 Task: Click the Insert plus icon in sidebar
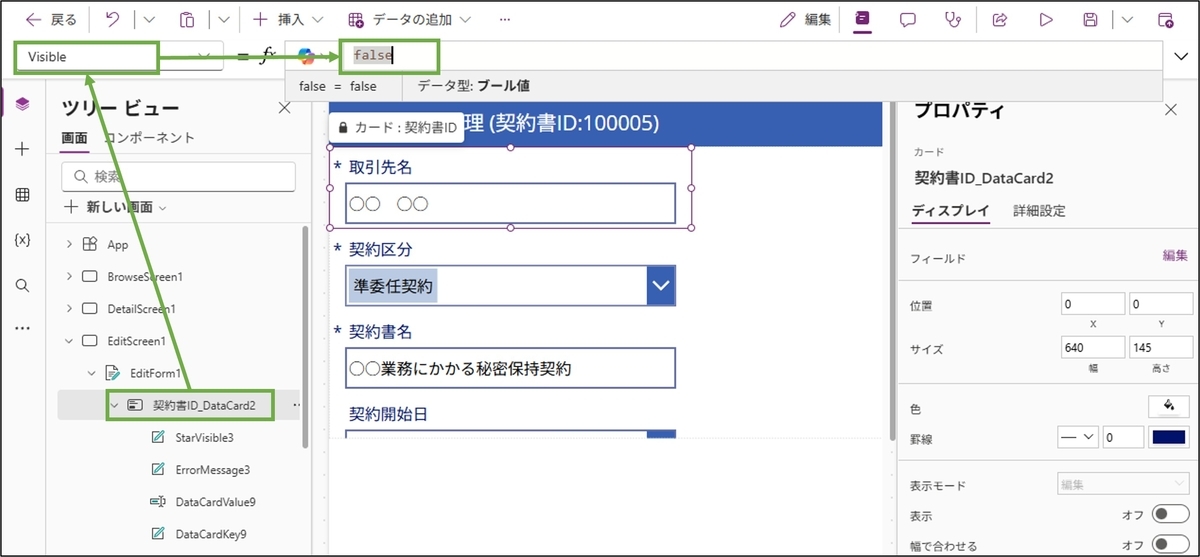[23, 149]
